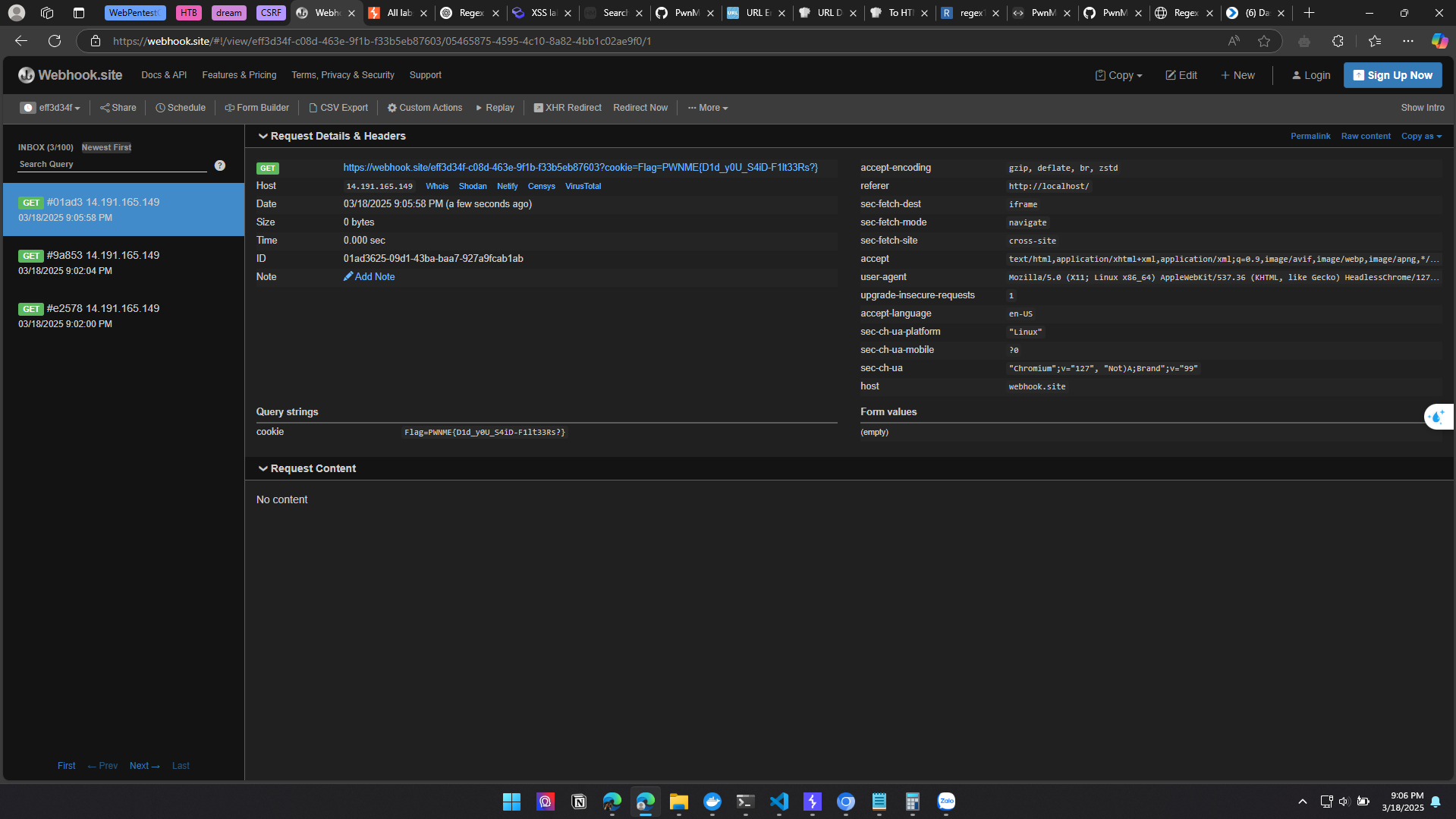This screenshot has height=819, width=1456.
Task: Toggle the eff3d34f URL switch
Action: pyautogui.click(x=28, y=108)
